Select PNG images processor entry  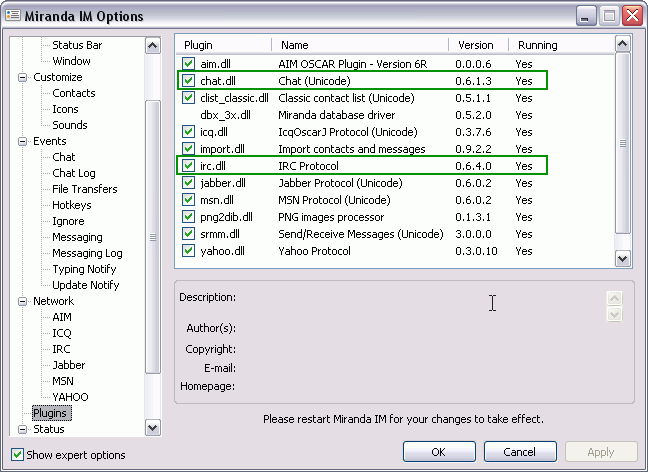pyautogui.click(x=331, y=217)
